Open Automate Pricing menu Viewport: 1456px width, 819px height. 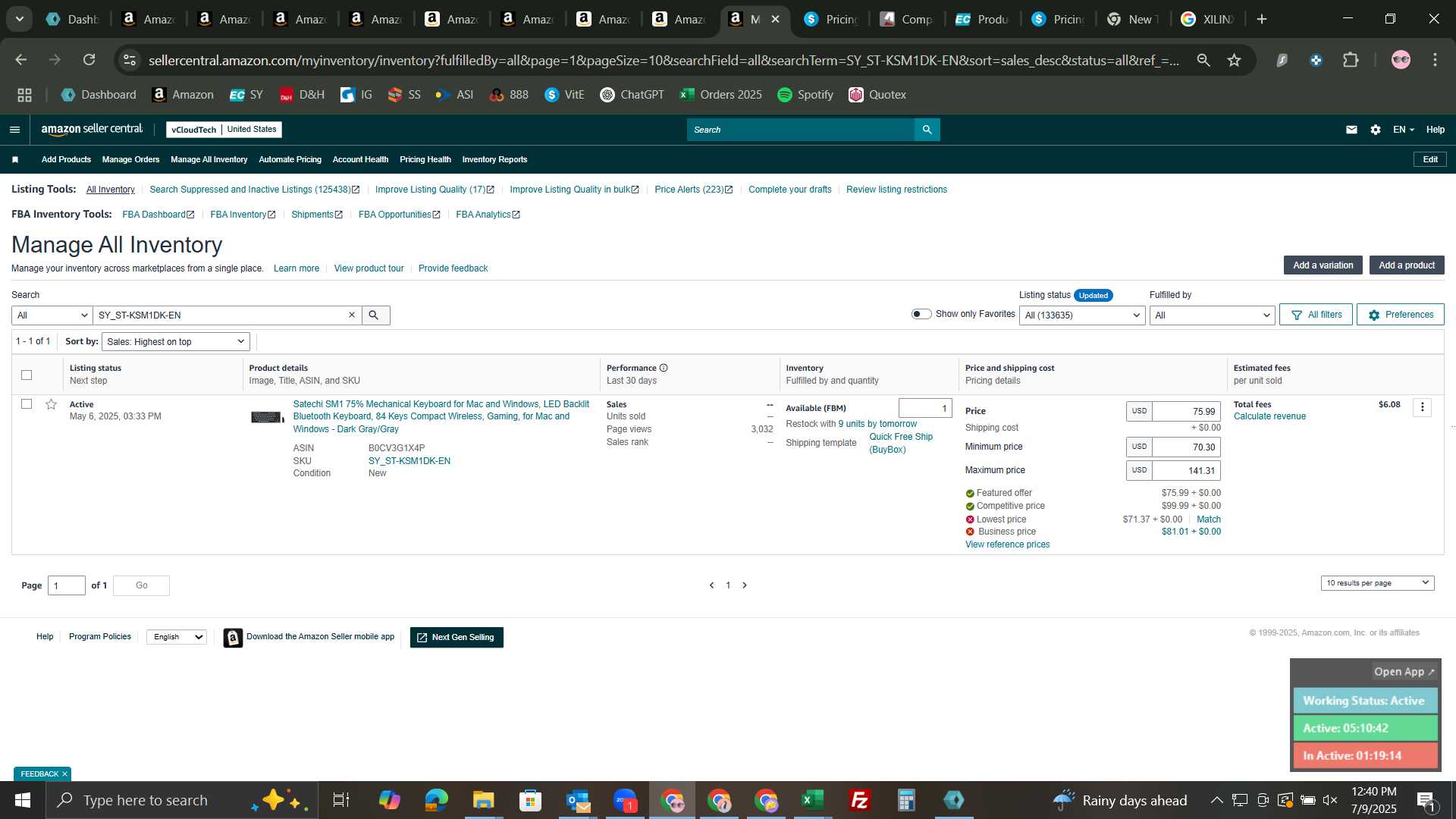[x=290, y=159]
